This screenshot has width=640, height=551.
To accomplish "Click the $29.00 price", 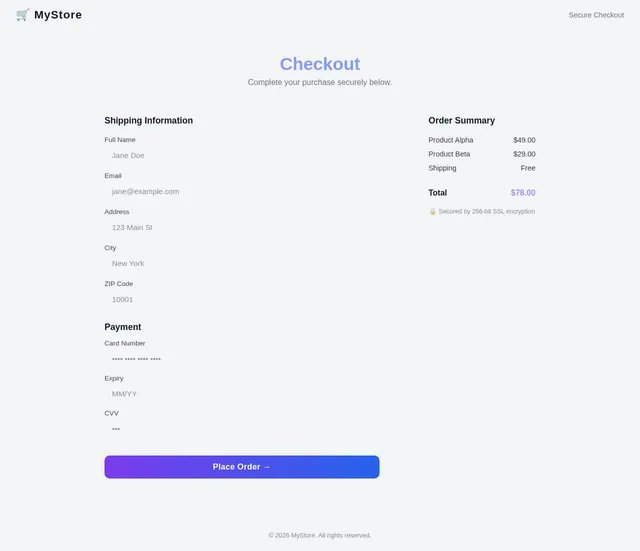I will pos(524,154).
